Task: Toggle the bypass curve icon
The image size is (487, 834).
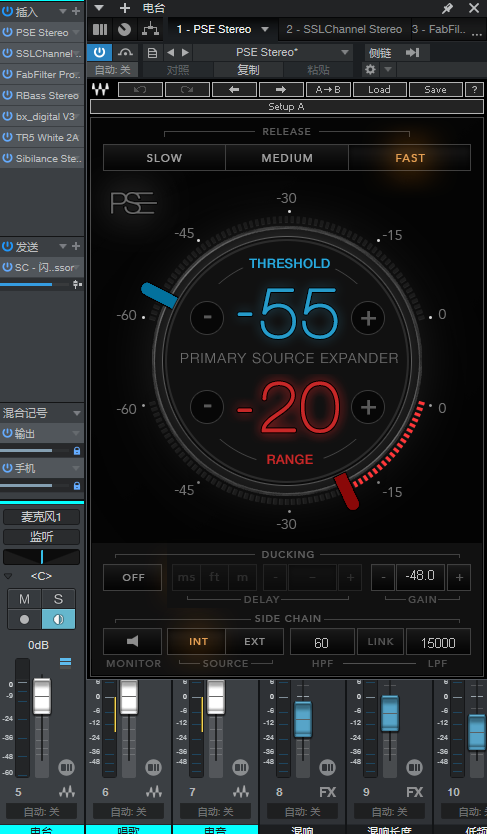Action: (x=125, y=53)
